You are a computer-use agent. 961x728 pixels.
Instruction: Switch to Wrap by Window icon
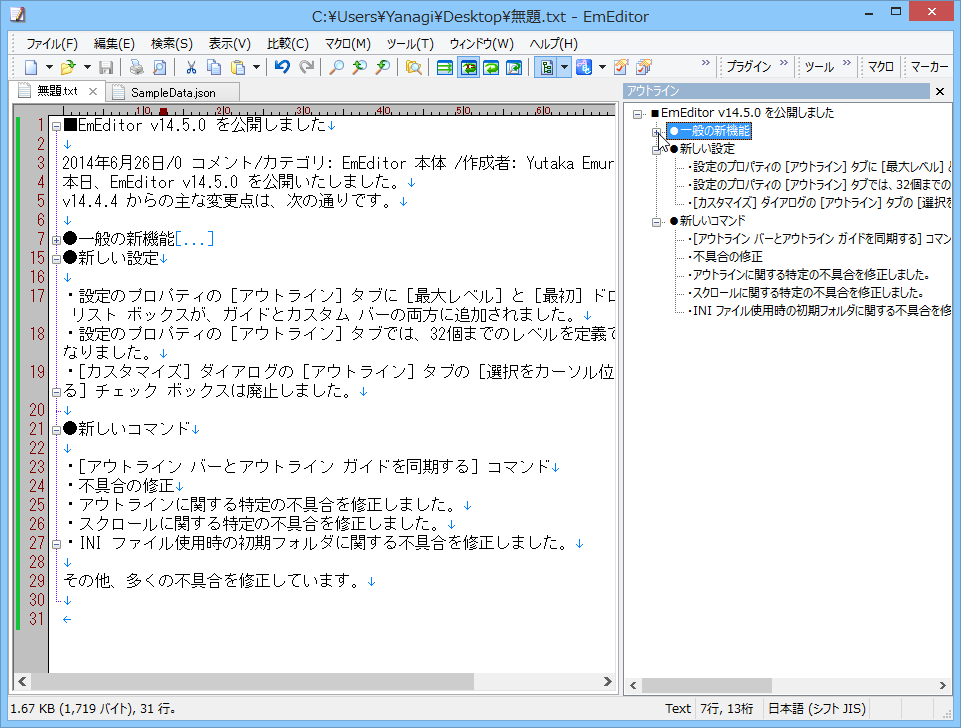[491, 67]
